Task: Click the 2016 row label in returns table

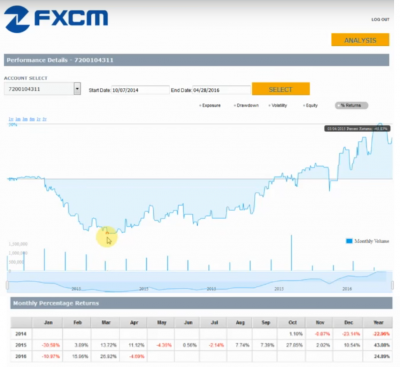Action: (21, 356)
